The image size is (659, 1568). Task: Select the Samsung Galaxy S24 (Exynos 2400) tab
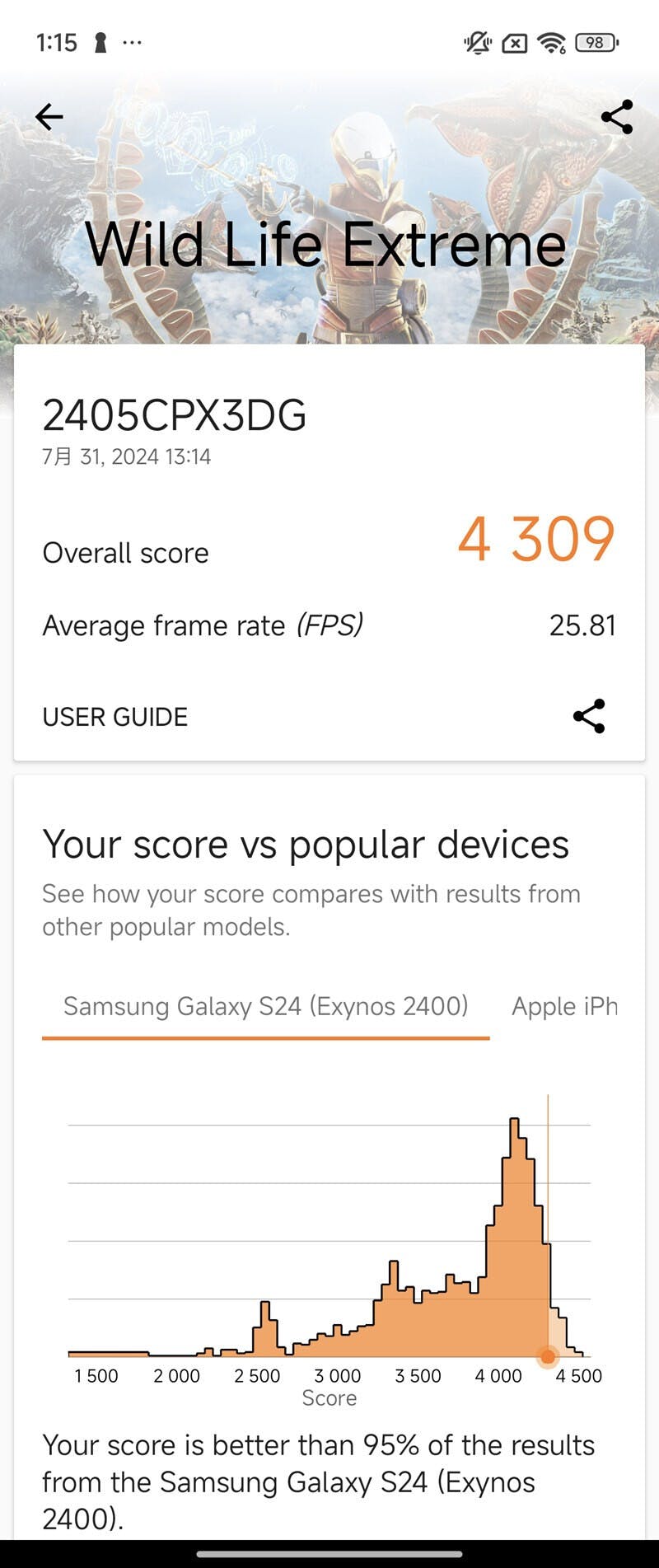tap(266, 1006)
